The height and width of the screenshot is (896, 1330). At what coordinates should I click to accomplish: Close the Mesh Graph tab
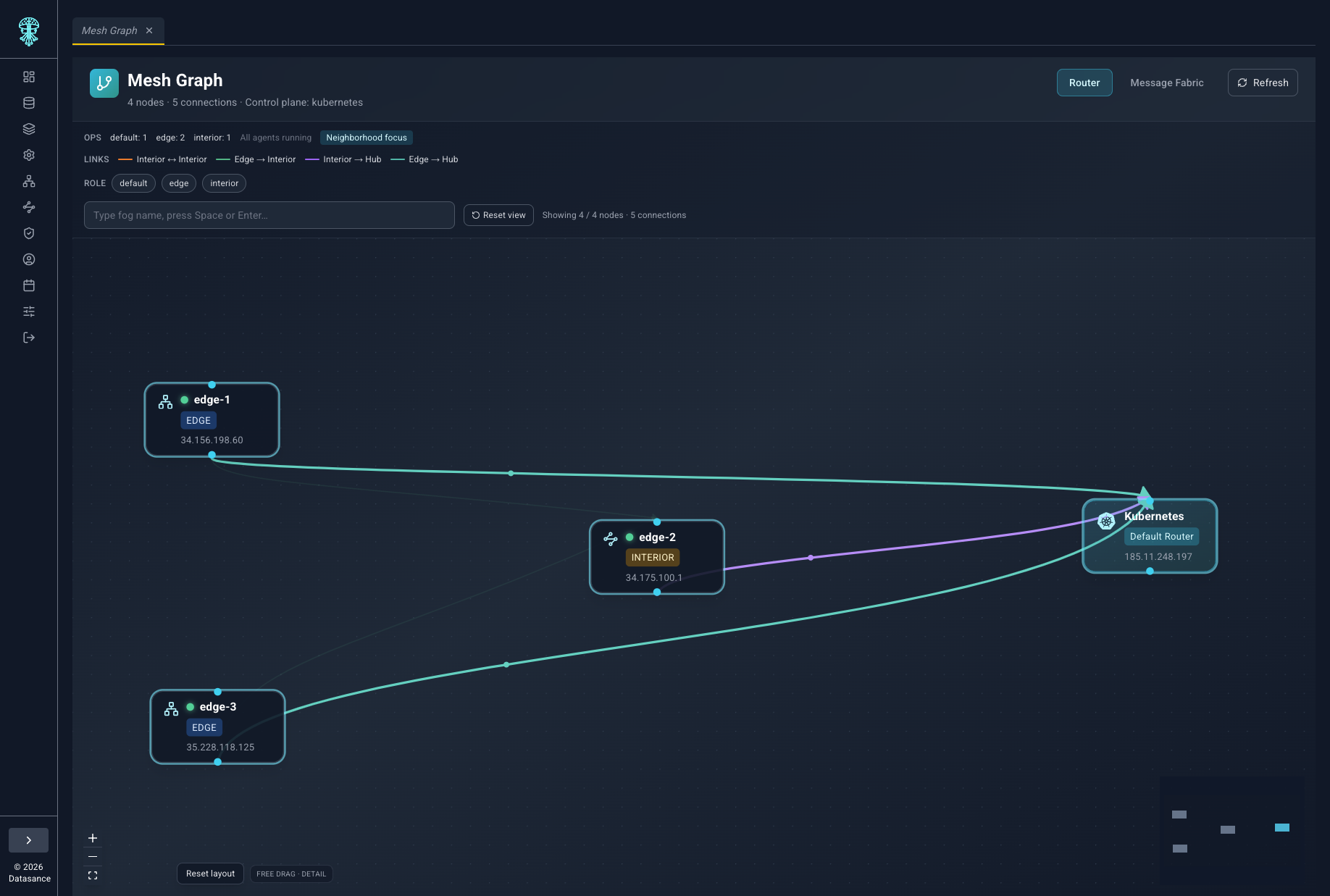[149, 30]
